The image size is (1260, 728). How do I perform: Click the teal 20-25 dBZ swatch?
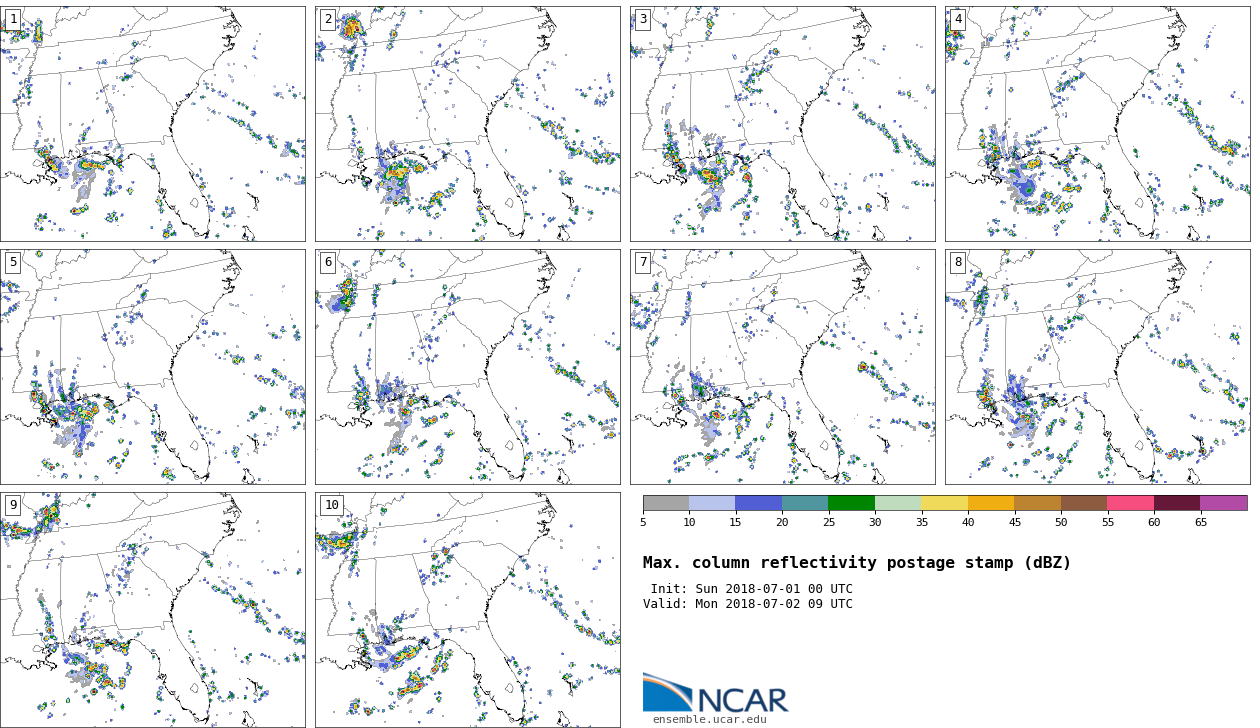(805, 503)
